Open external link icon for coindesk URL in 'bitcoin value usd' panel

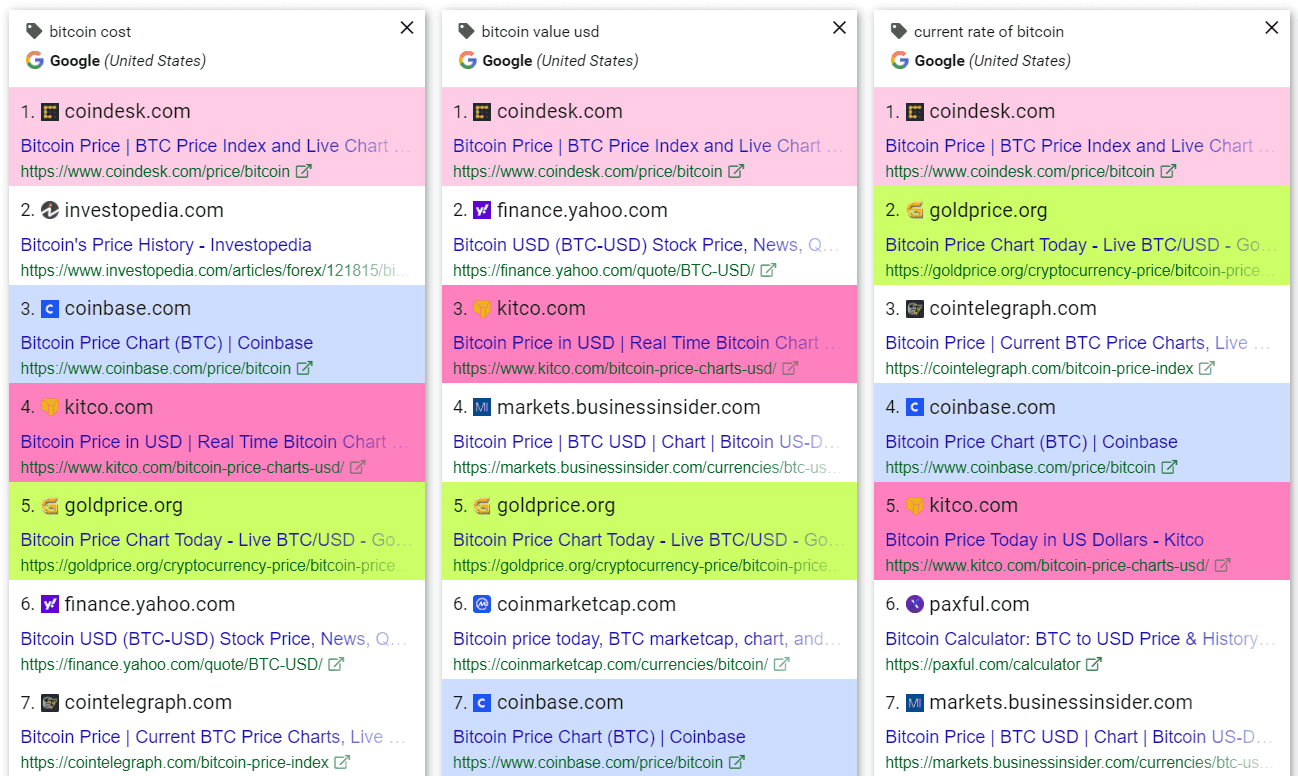(x=737, y=171)
